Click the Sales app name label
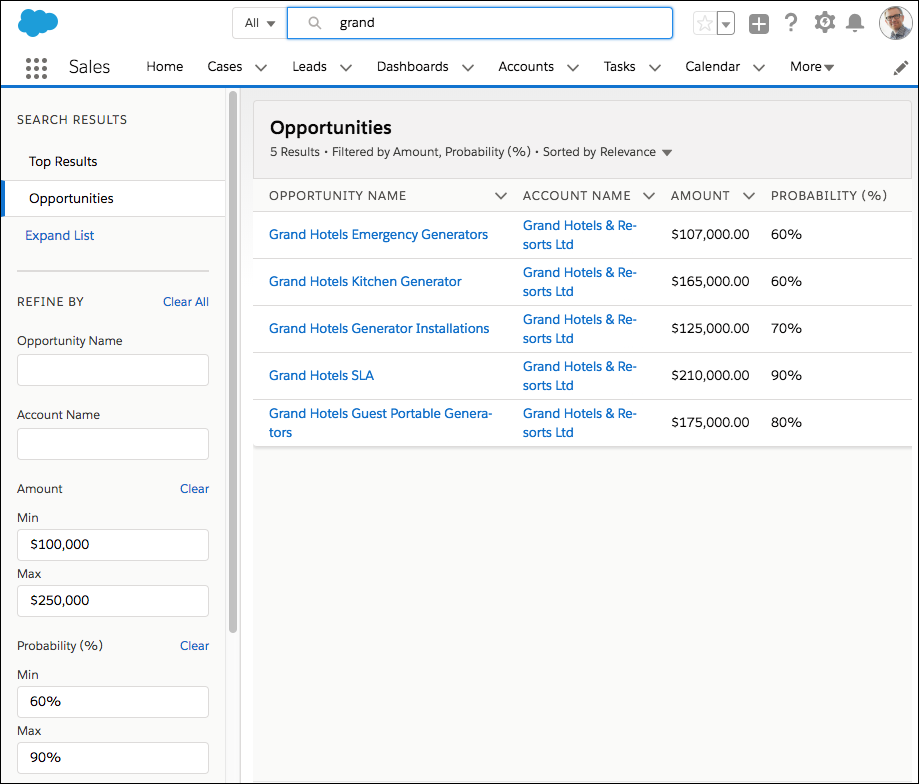Viewport: 919px width, 784px height. (89, 67)
